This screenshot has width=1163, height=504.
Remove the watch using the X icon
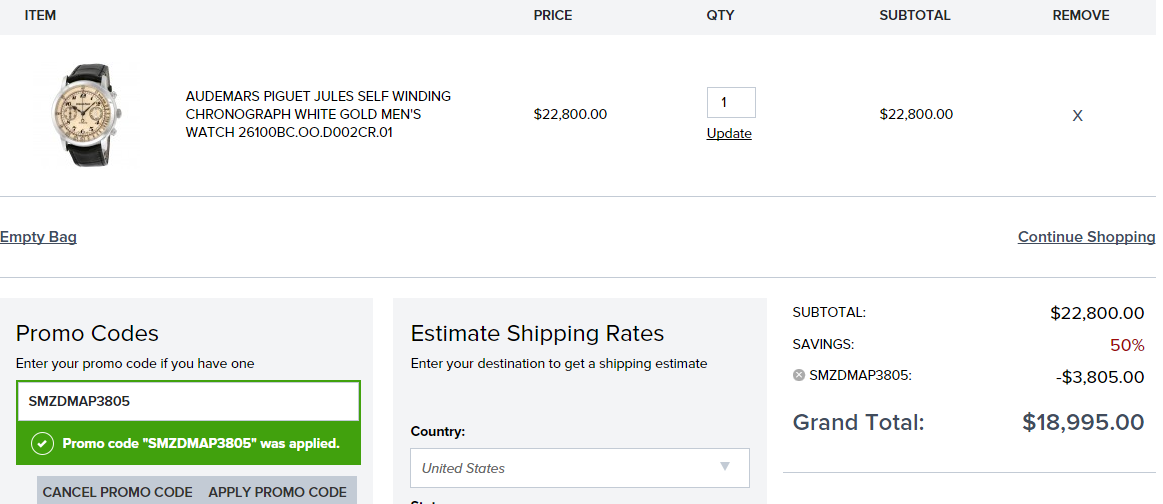(1077, 116)
